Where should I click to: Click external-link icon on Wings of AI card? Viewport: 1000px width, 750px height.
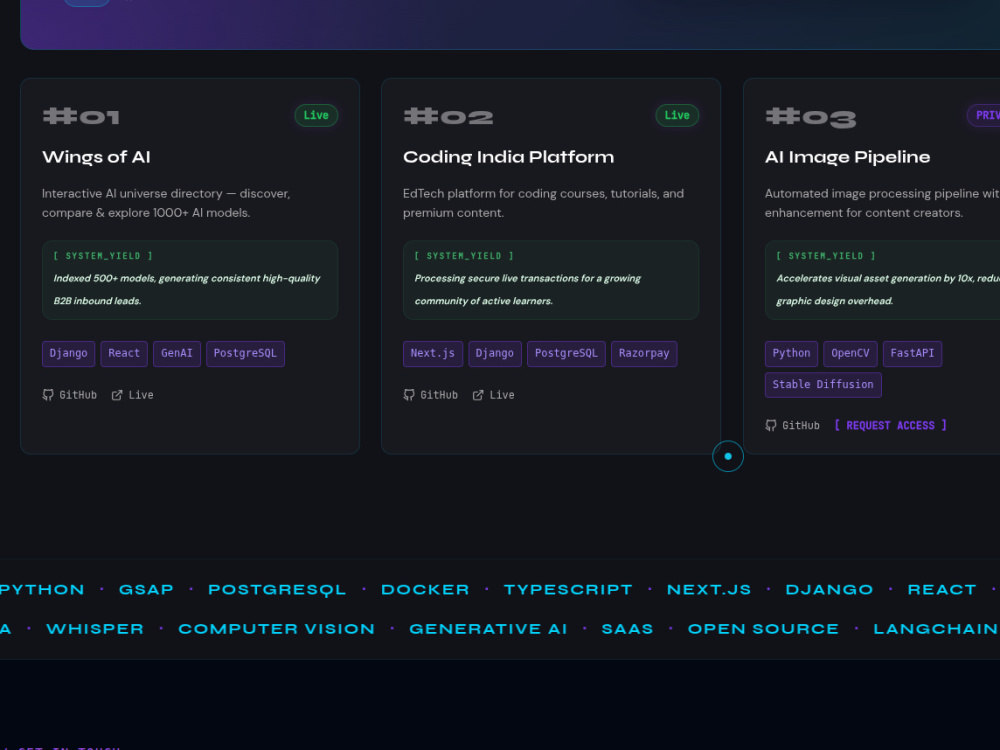tap(117, 395)
